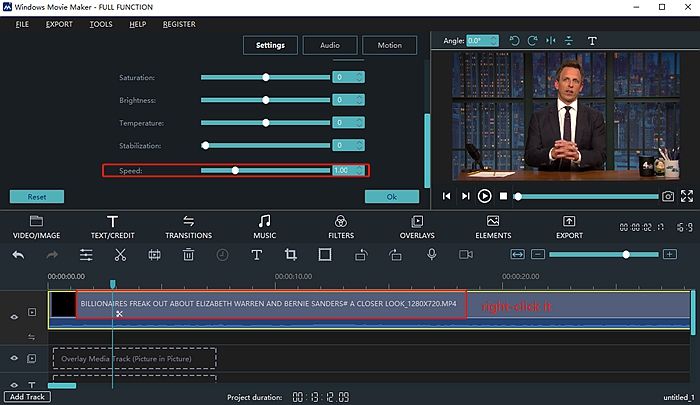This screenshot has width=700, height=405.
Task: Toggle visibility of the main video track
Action: (x=14, y=317)
